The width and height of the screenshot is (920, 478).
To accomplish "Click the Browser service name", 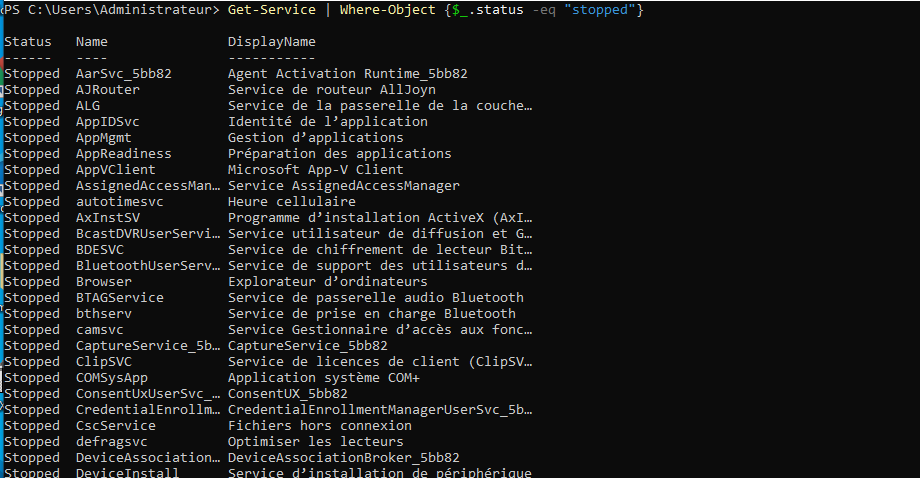I will pos(103,282).
